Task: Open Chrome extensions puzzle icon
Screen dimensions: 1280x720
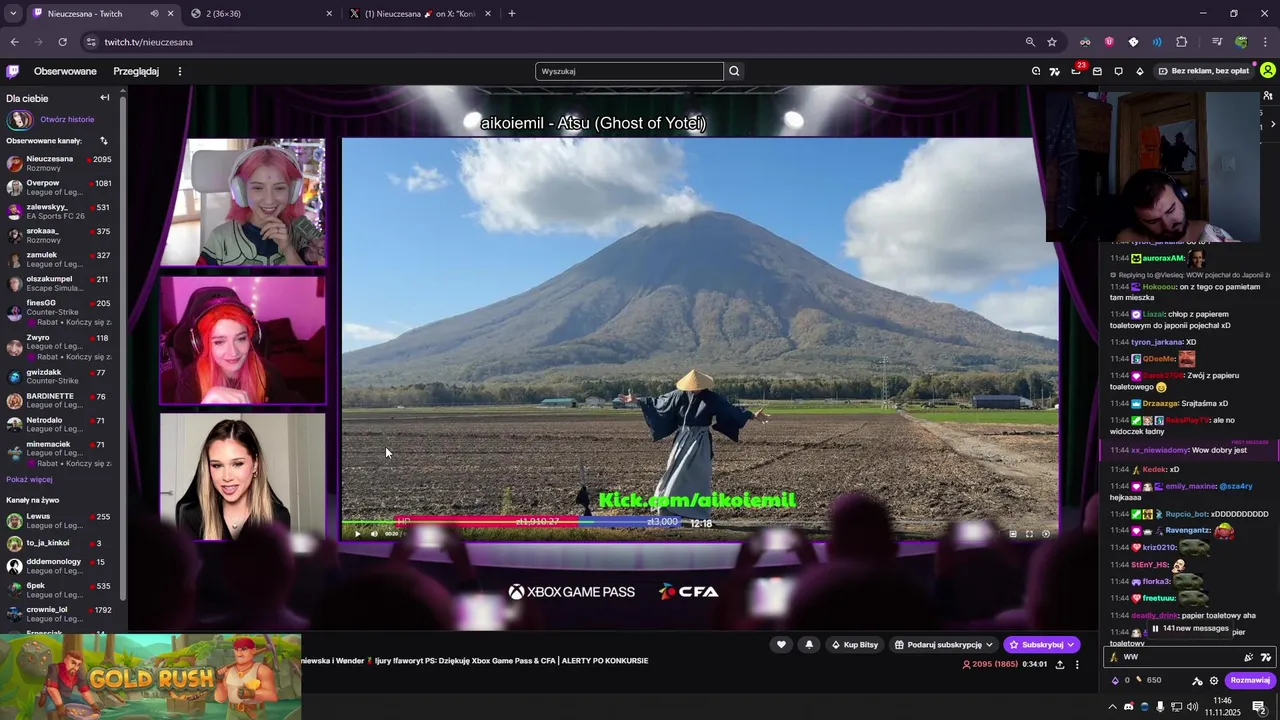Action: 1181,42
